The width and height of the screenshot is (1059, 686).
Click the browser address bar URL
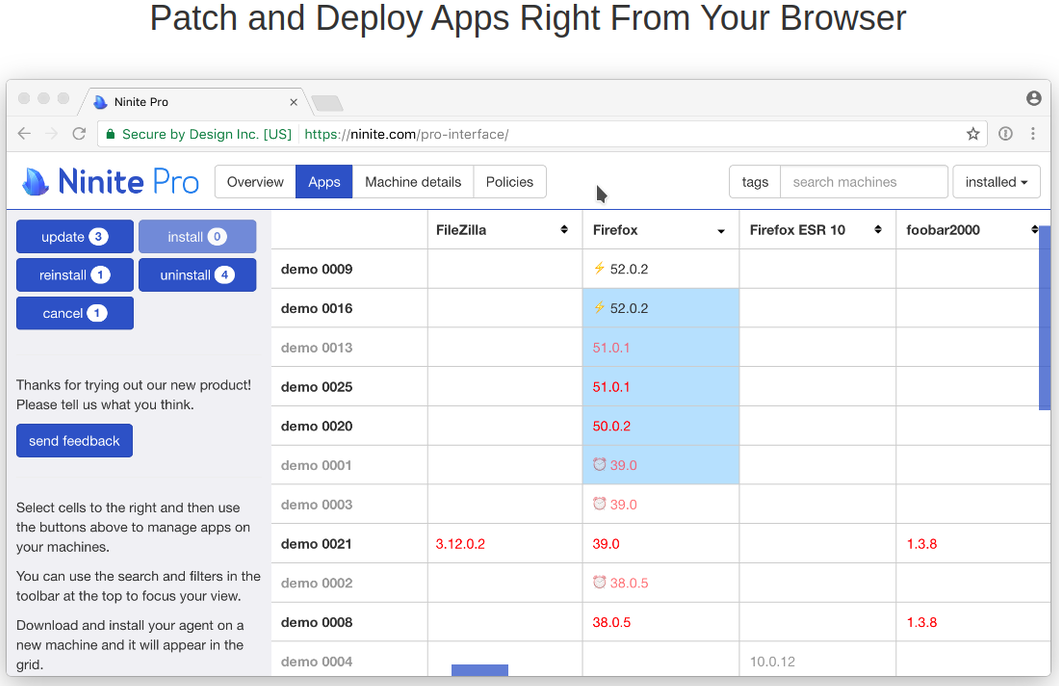[x=407, y=134]
